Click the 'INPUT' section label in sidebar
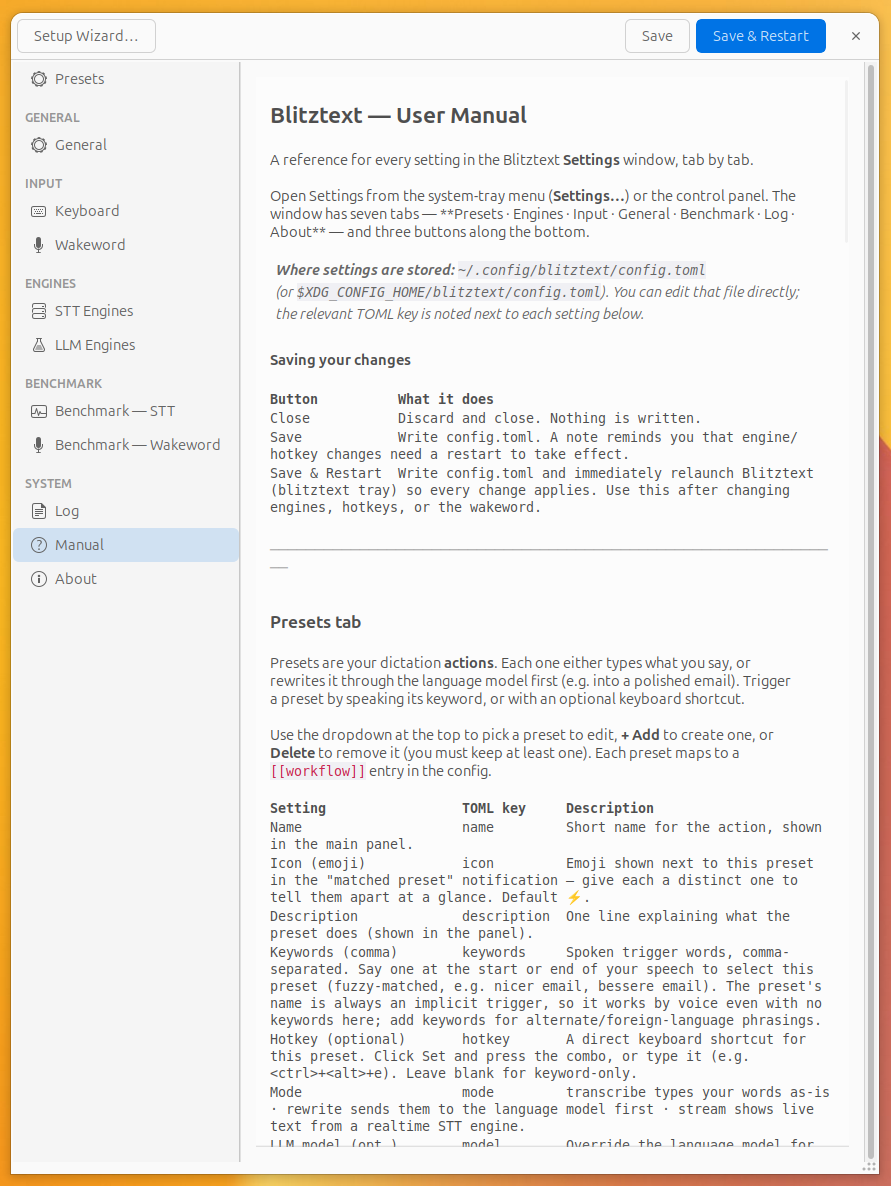 (x=44, y=184)
